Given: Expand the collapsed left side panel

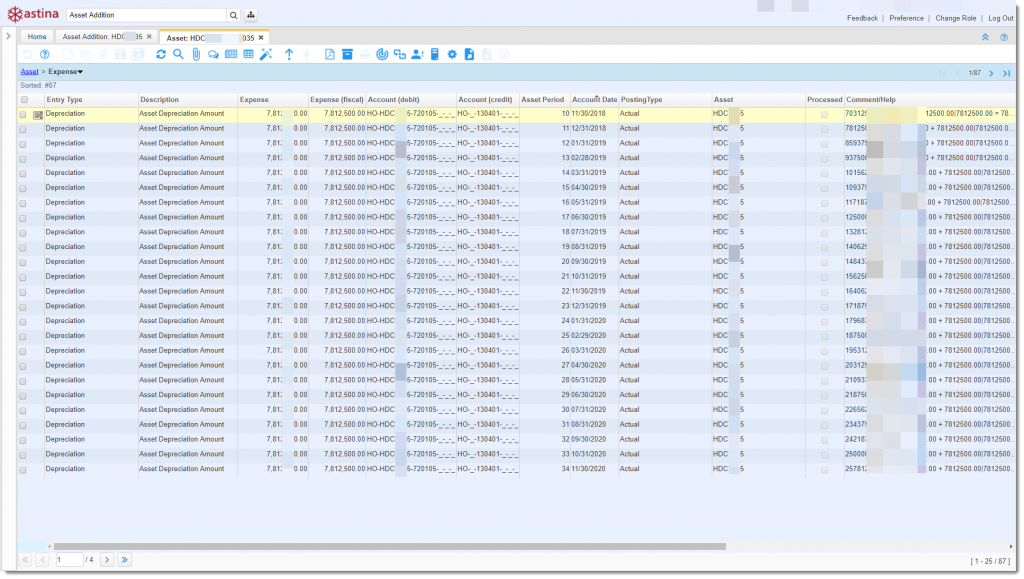Looking at the screenshot, I should pyautogui.click(x=8, y=37).
